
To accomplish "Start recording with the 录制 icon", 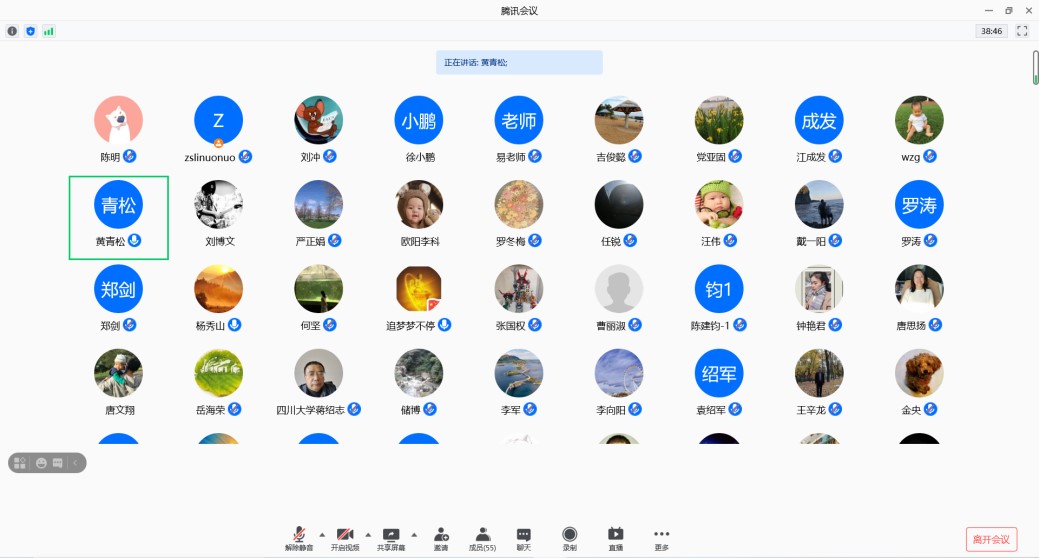I will (x=569, y=538).
